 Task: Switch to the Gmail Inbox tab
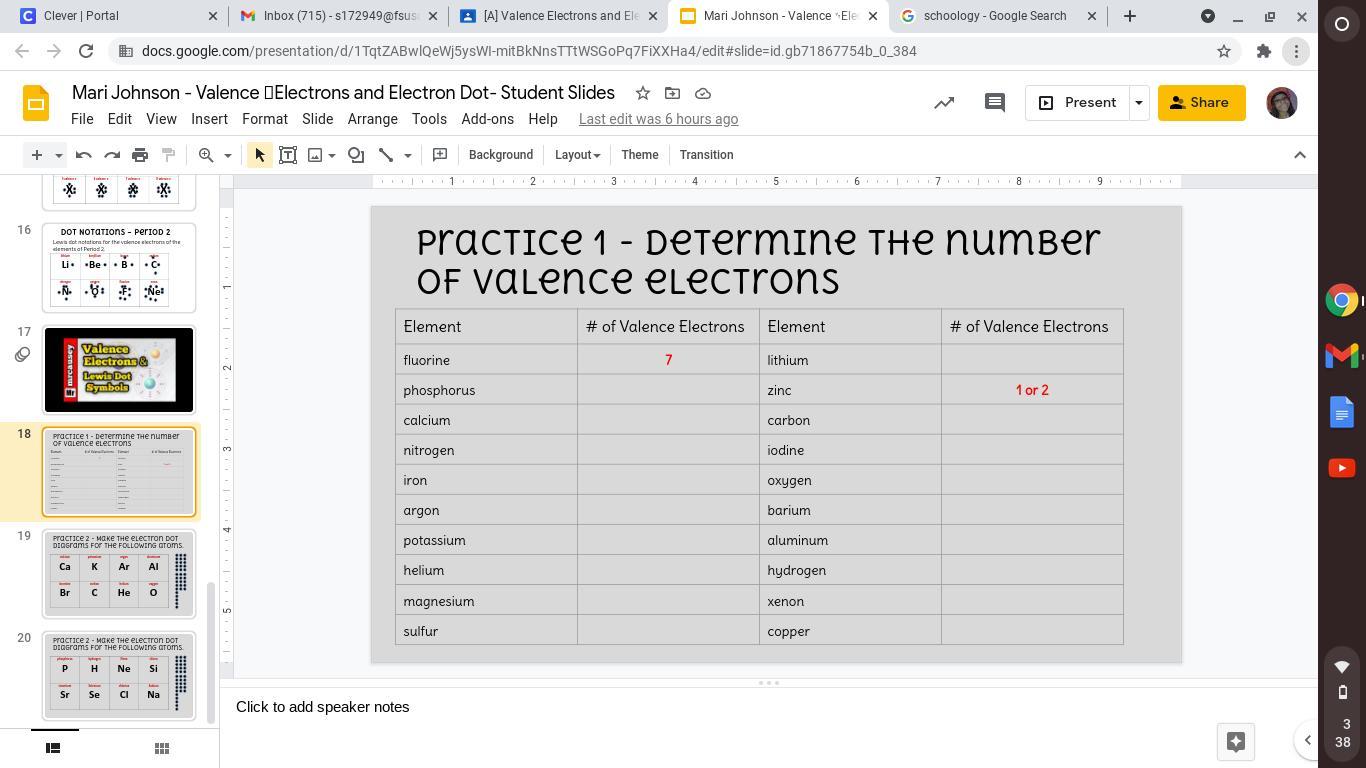click(x=338, y=16)
